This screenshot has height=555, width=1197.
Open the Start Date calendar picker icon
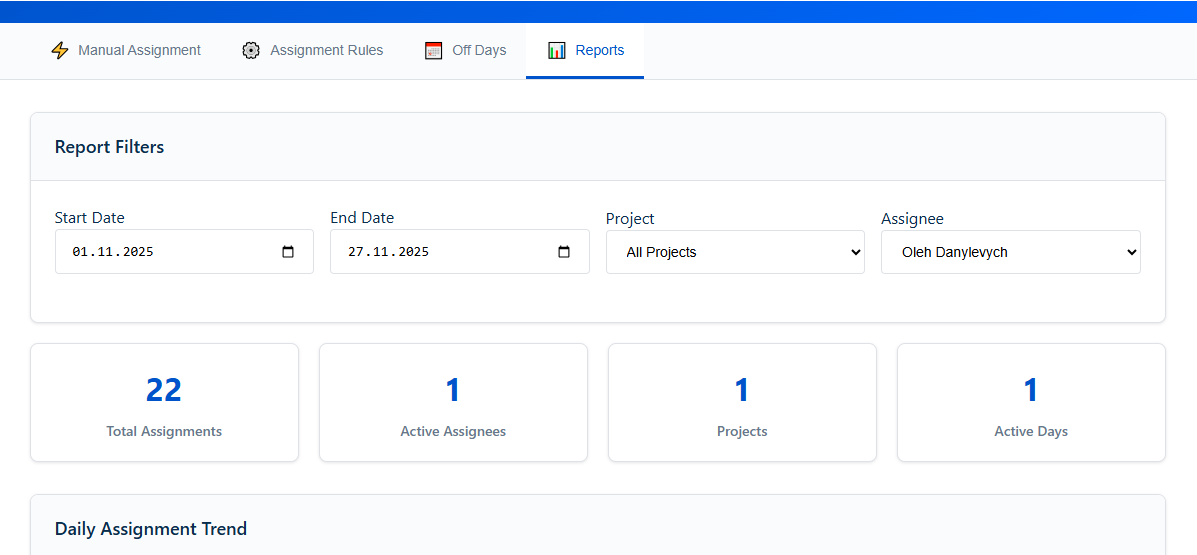[x=289, y=252]
